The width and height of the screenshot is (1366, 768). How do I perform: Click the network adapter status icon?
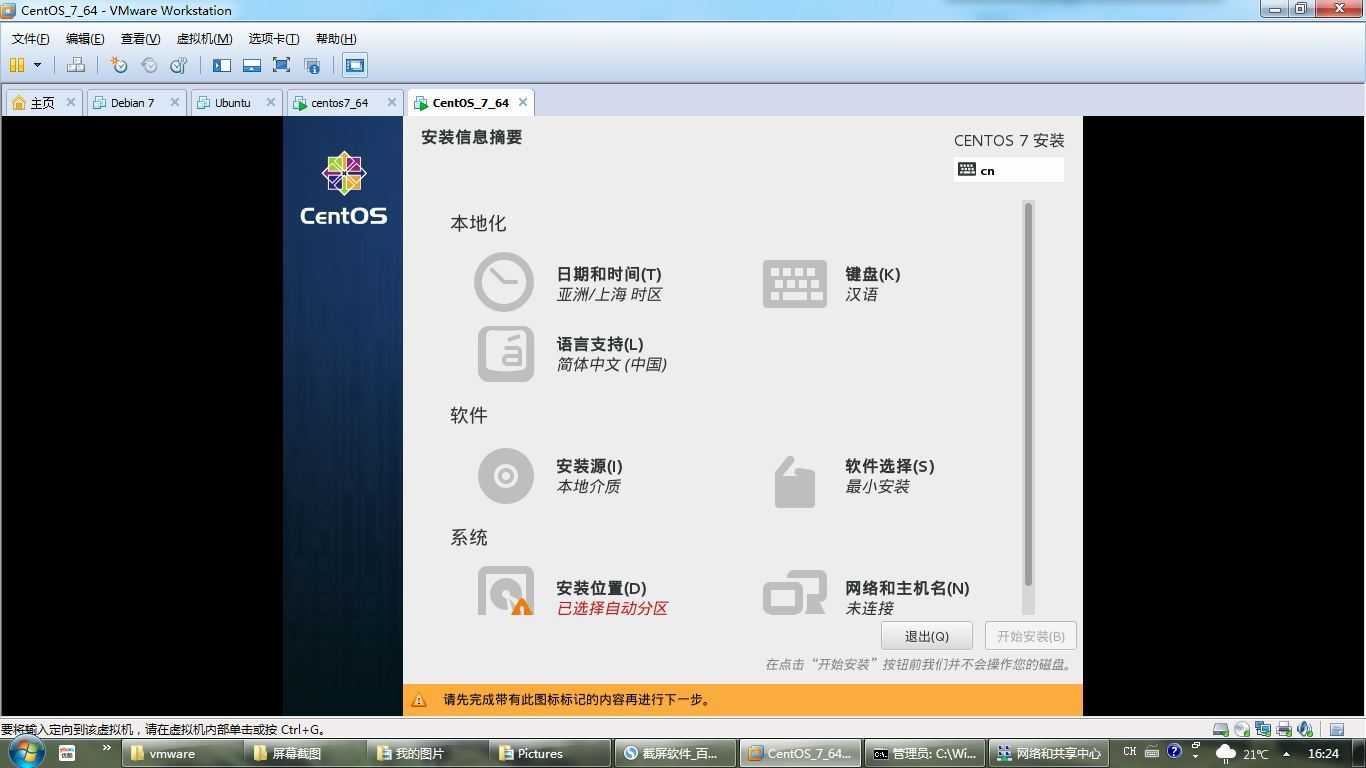click(x=1263, y=729)
